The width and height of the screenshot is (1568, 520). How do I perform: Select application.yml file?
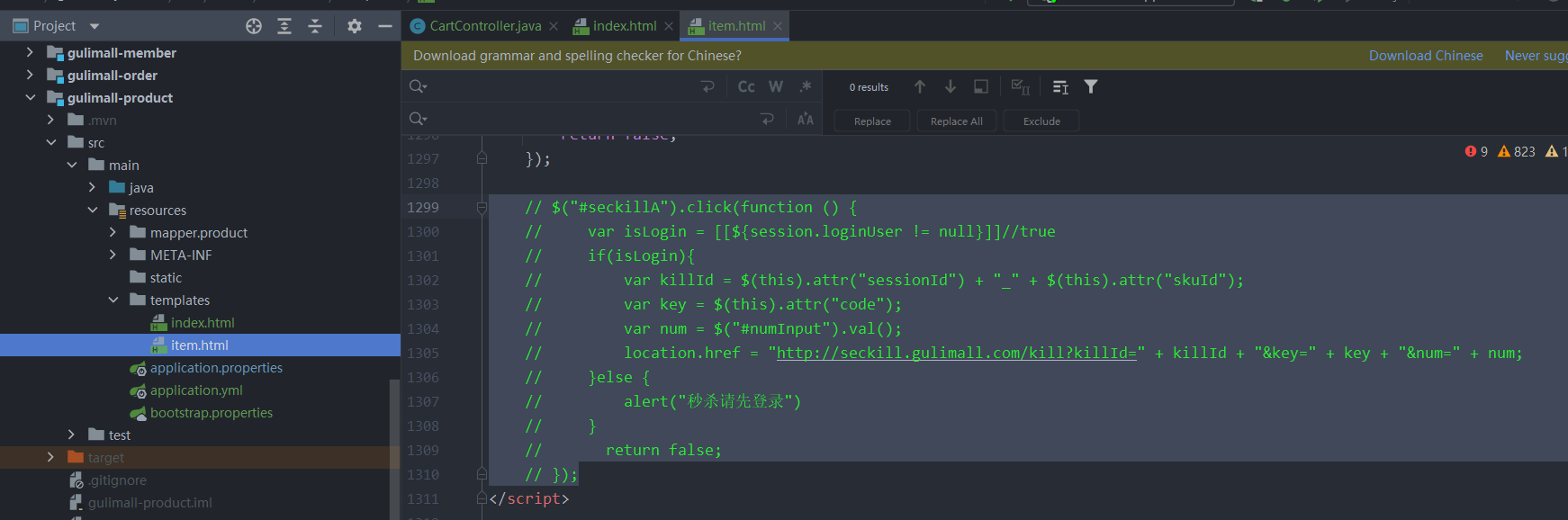coord(196,390)
